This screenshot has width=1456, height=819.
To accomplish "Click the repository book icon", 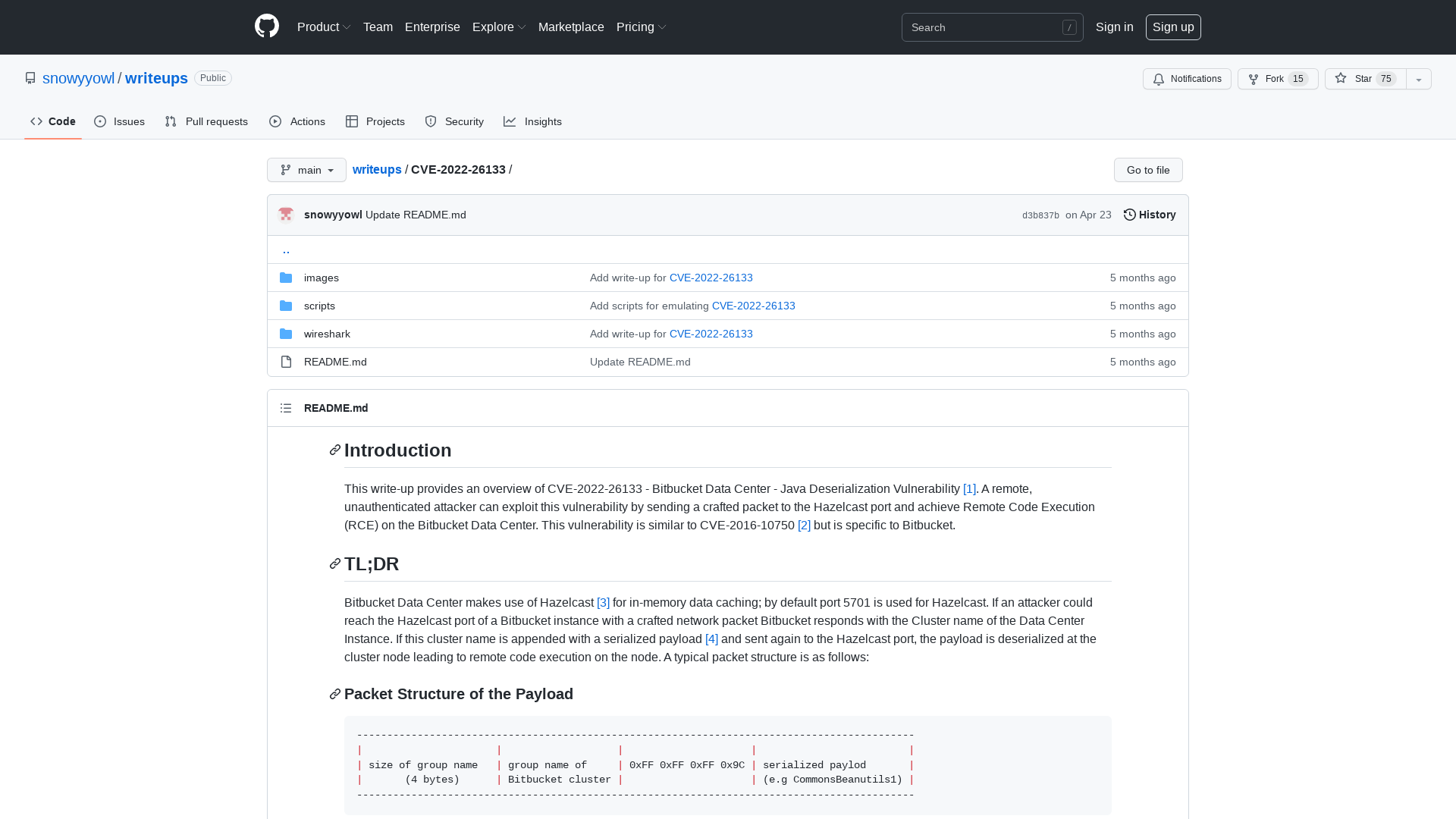I will pos(30,78).
